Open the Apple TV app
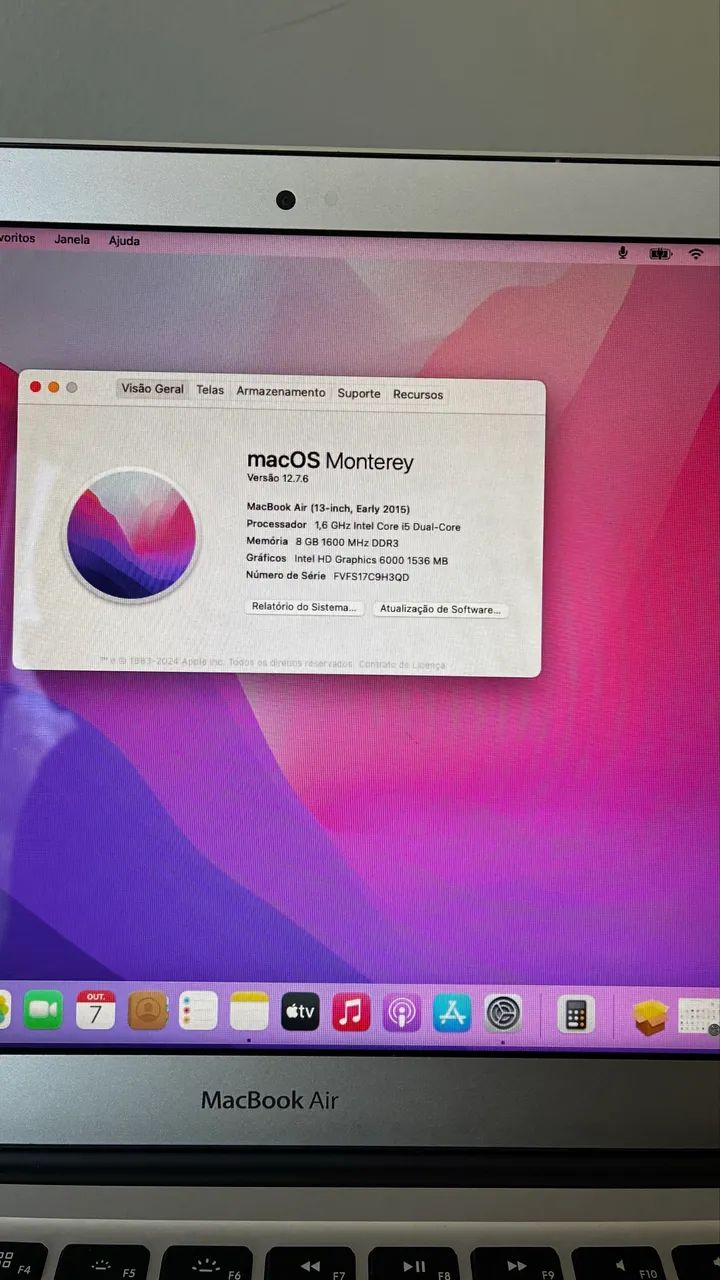The image size is (720, 1280). point(300,1012)
